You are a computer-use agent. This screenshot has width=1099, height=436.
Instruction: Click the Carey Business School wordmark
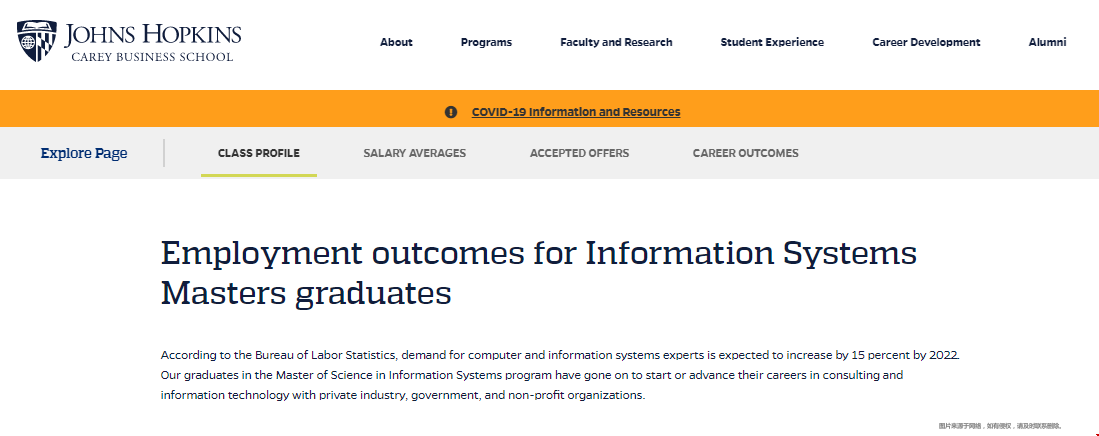click(x=152, y=57)
